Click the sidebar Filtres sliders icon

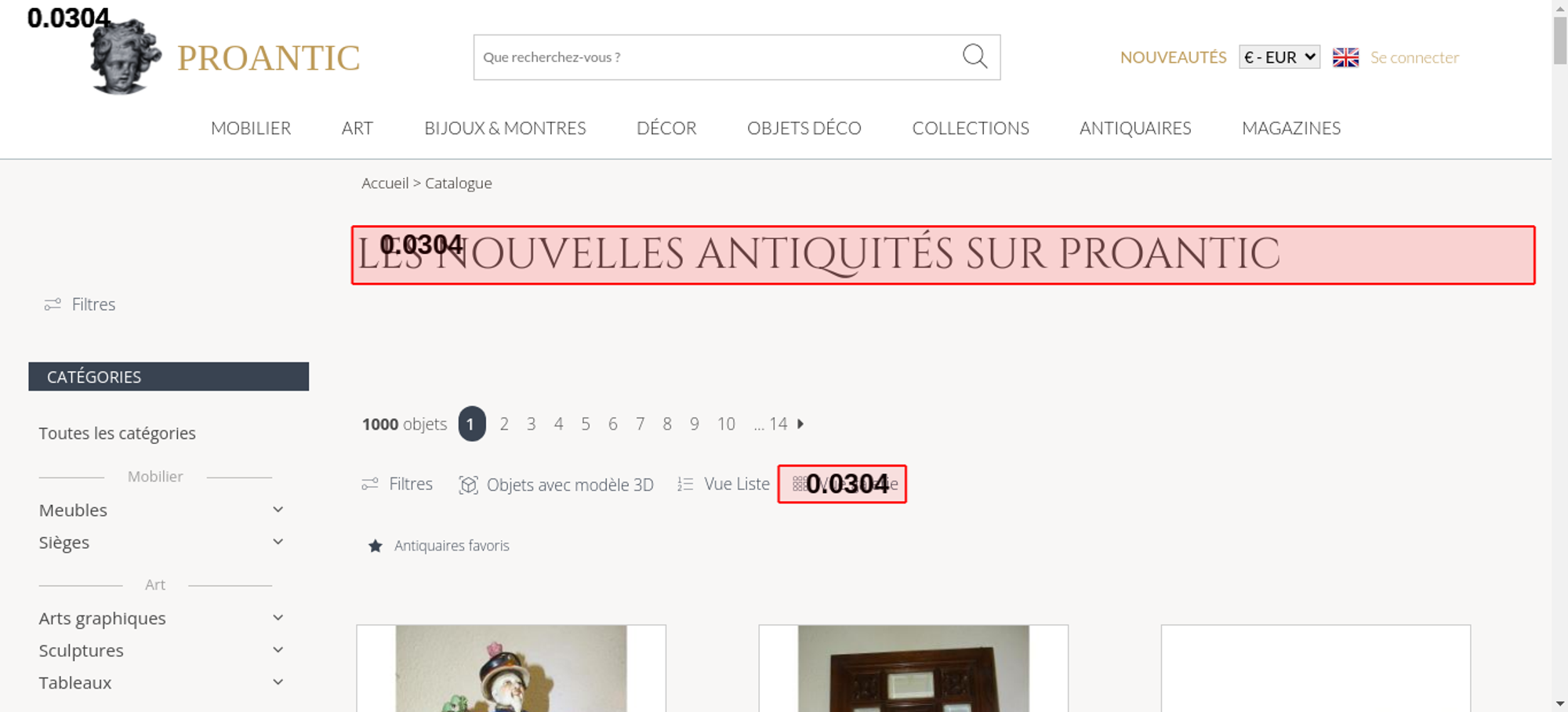[53, 304]
